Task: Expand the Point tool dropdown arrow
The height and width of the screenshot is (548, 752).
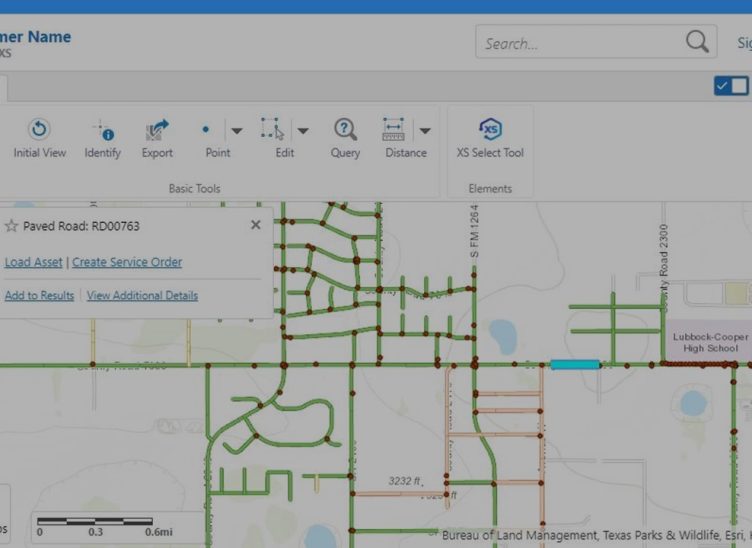Action: pos(237,130)
